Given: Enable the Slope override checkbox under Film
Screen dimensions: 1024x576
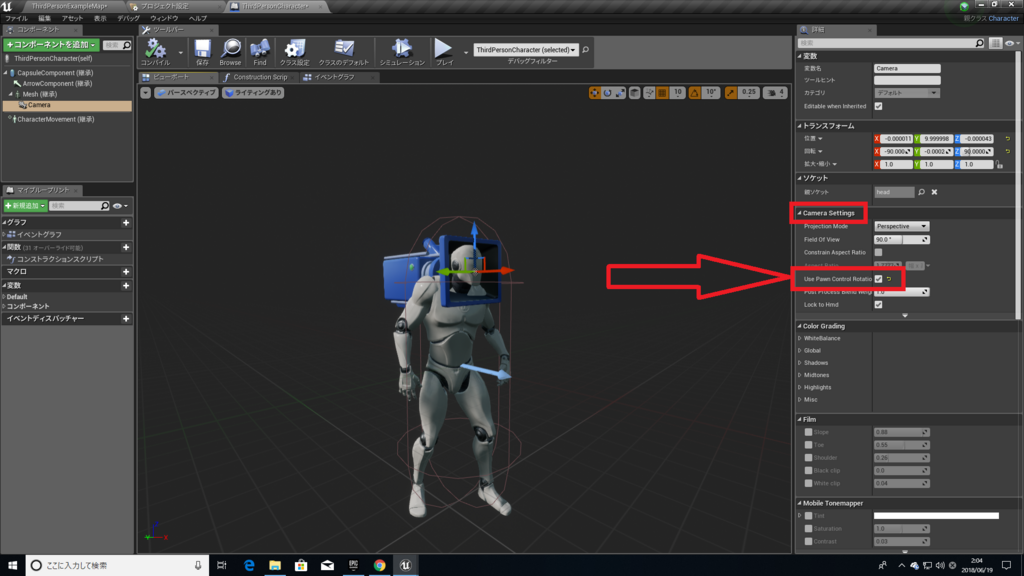Looking at the screenshot, I should 808,432.
